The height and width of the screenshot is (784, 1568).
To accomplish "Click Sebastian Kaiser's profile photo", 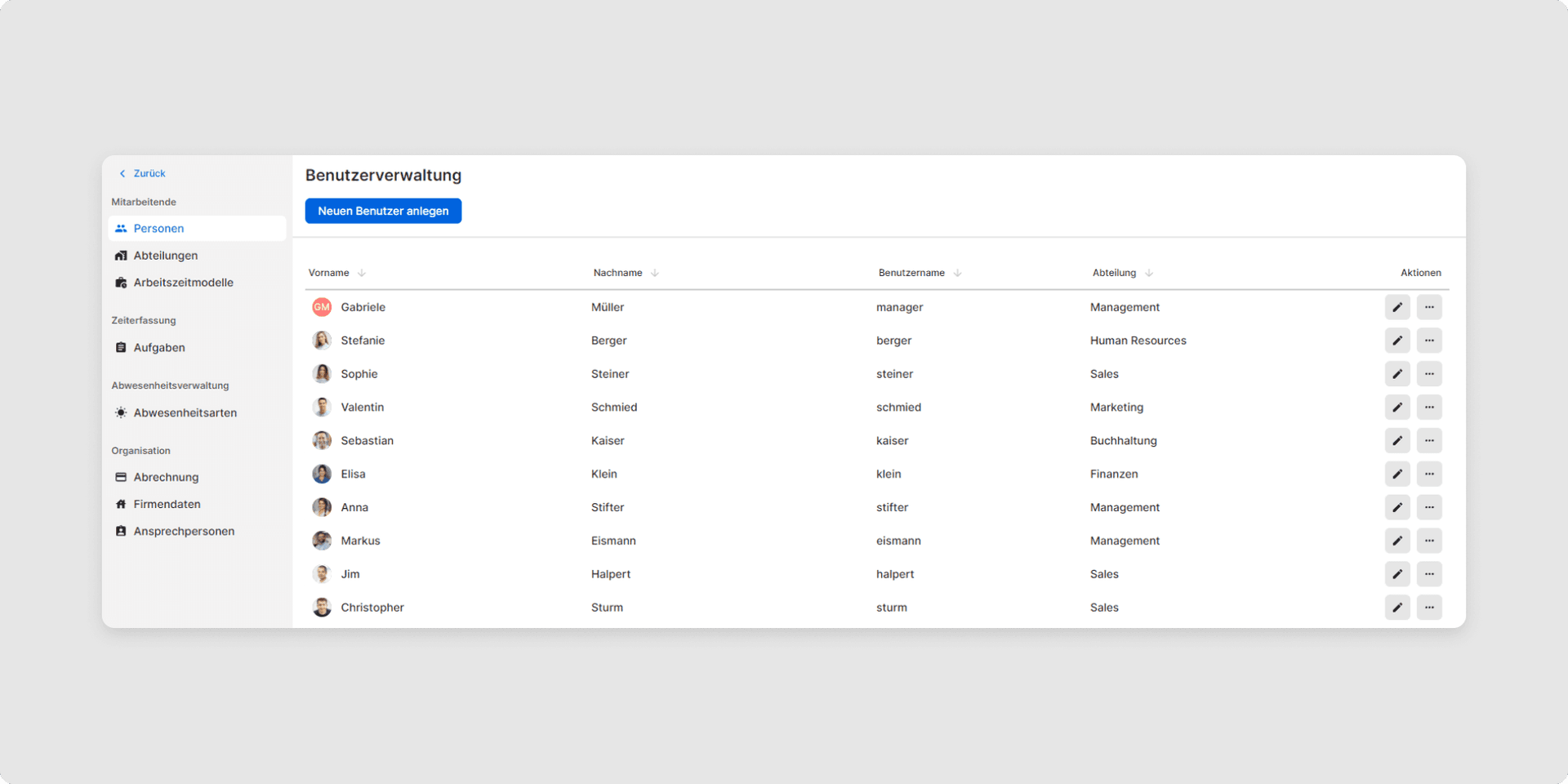I will (322, 441).
